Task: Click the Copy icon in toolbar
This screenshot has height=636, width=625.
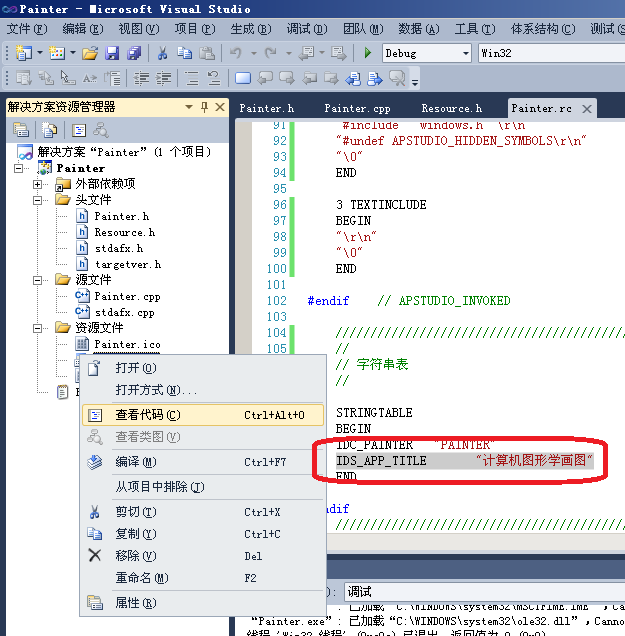Action: (x=185, y=53)
